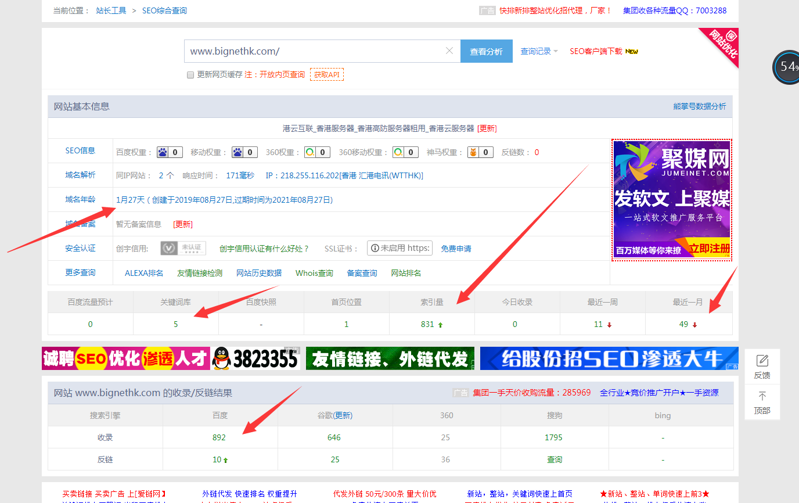Click 搜狗 反链 查询 link
The width and height of the screenshot is (799, 503).
click(554, 460)
